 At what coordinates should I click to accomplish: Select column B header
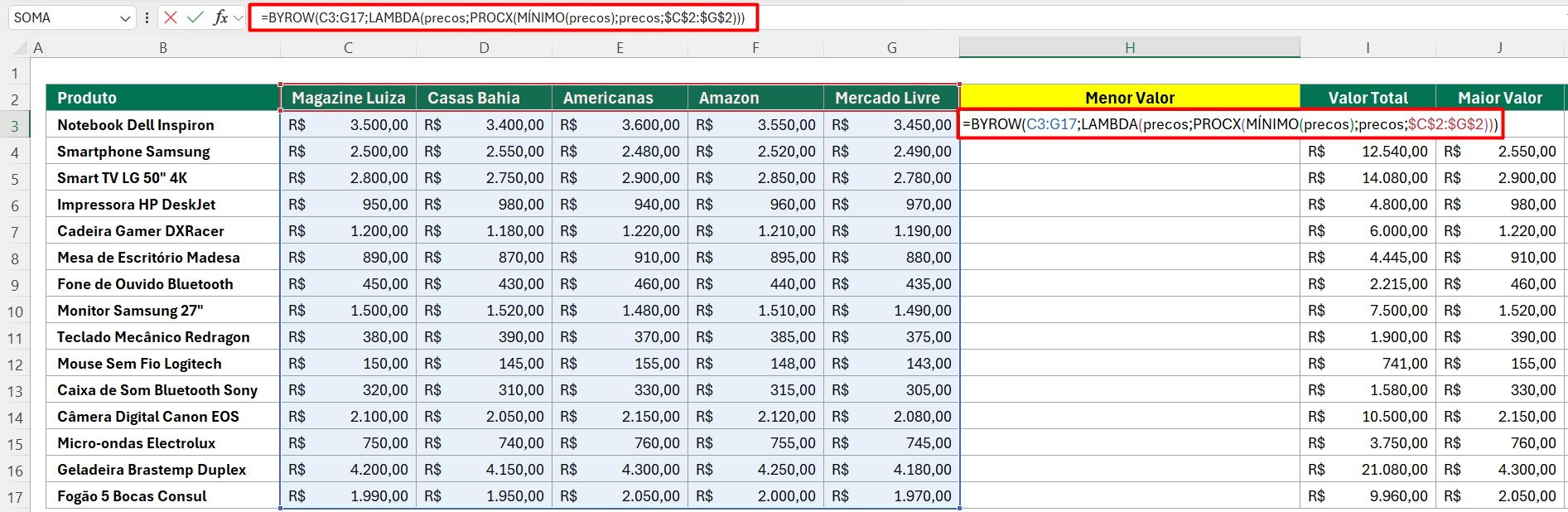click(x=163, y=48)
